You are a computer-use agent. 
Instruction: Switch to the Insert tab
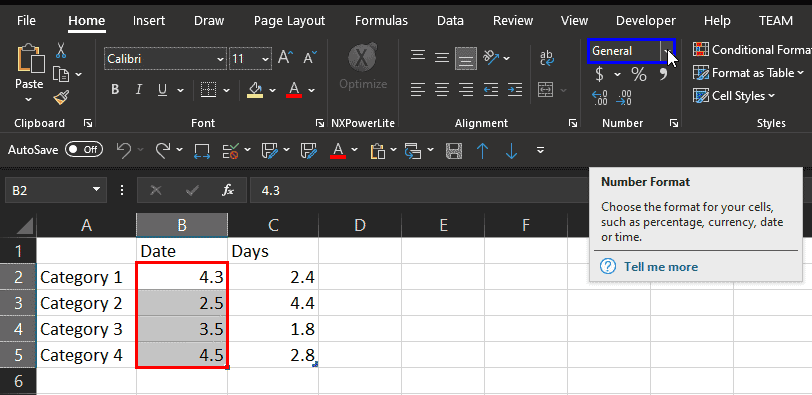tap(149, 21)
